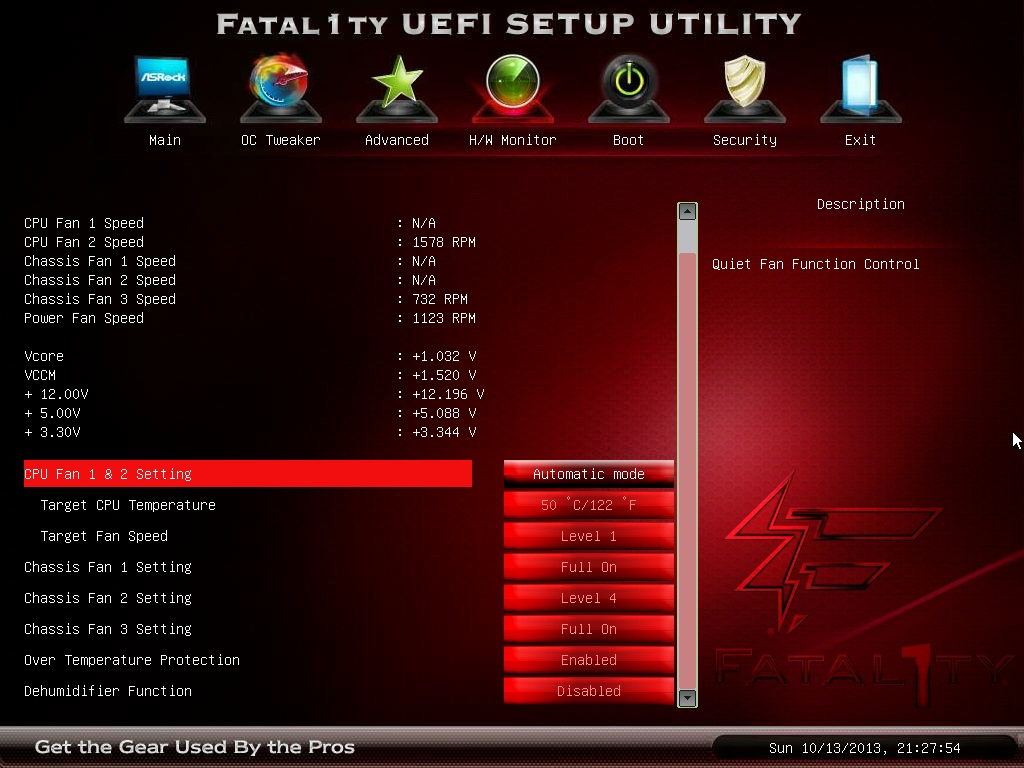This screenshot has width=1024, height=768.
Task: Change Chassis Fan 2 Setting Level 4 value
Action: [588, 598]
